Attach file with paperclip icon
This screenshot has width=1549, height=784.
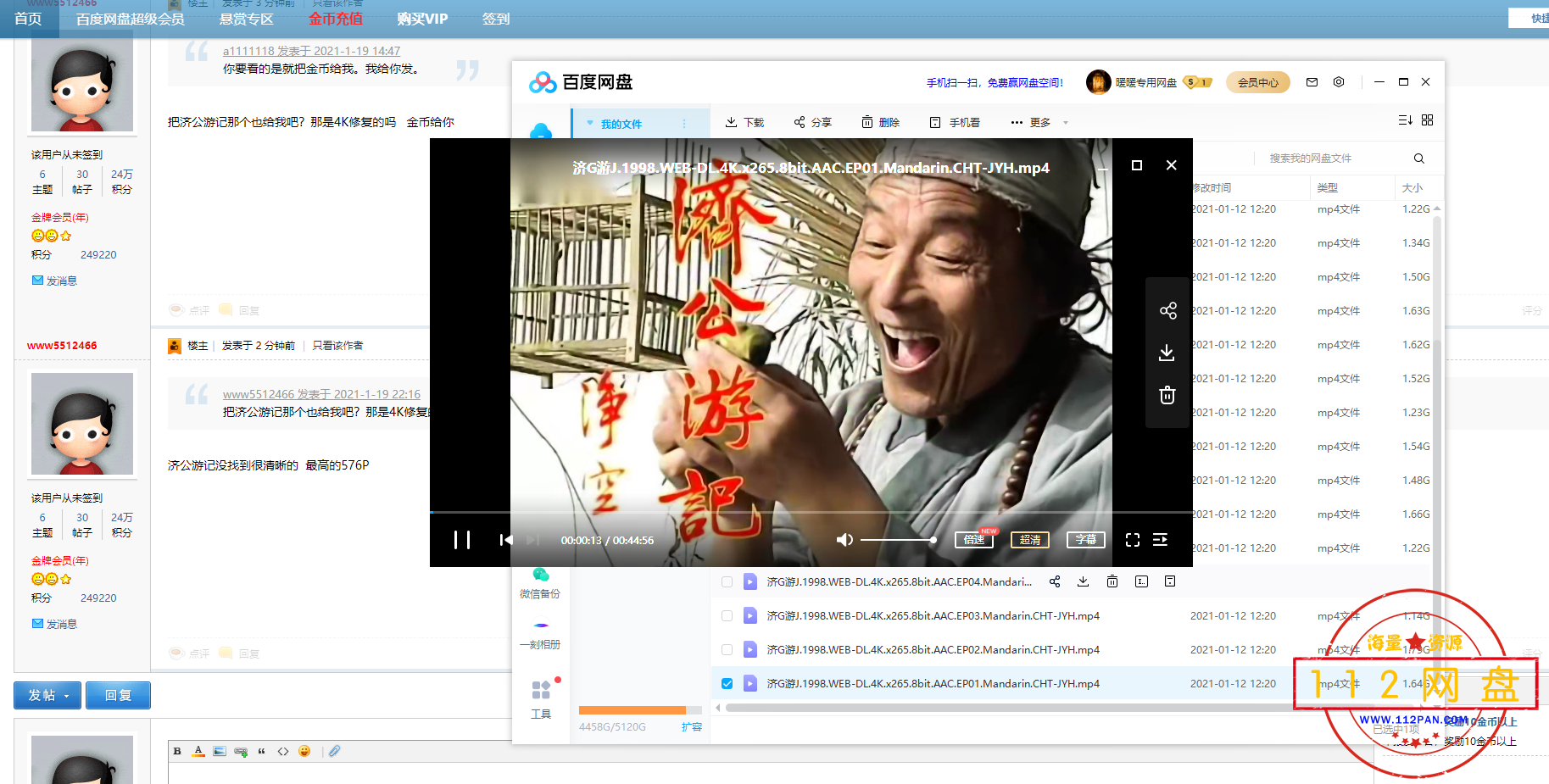335,751
